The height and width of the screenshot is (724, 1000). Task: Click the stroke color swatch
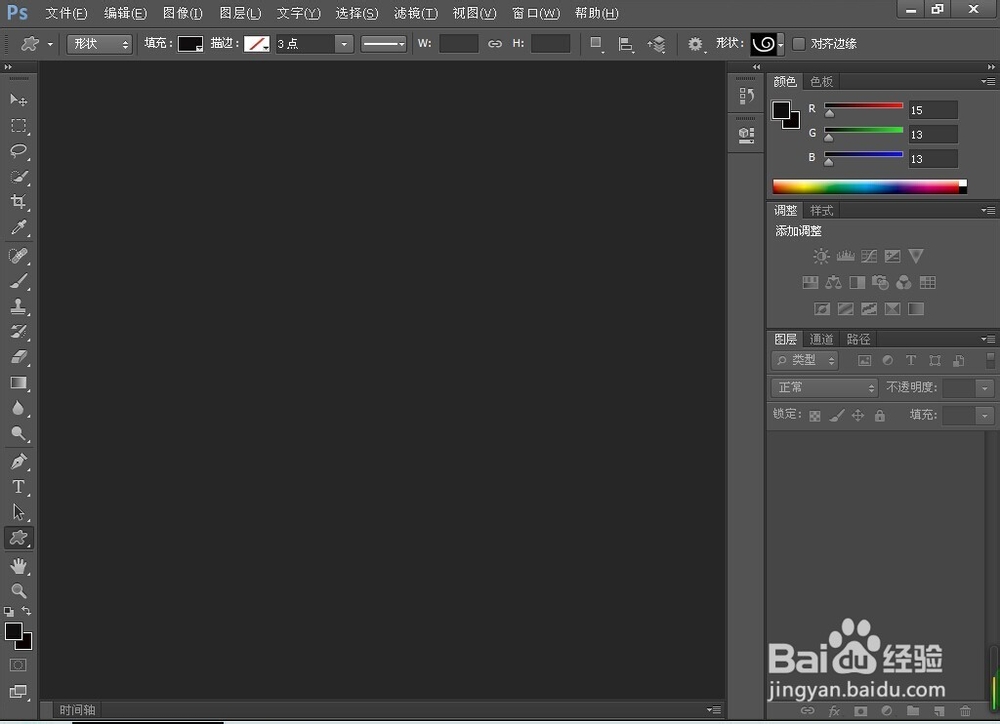click(256, 43)
